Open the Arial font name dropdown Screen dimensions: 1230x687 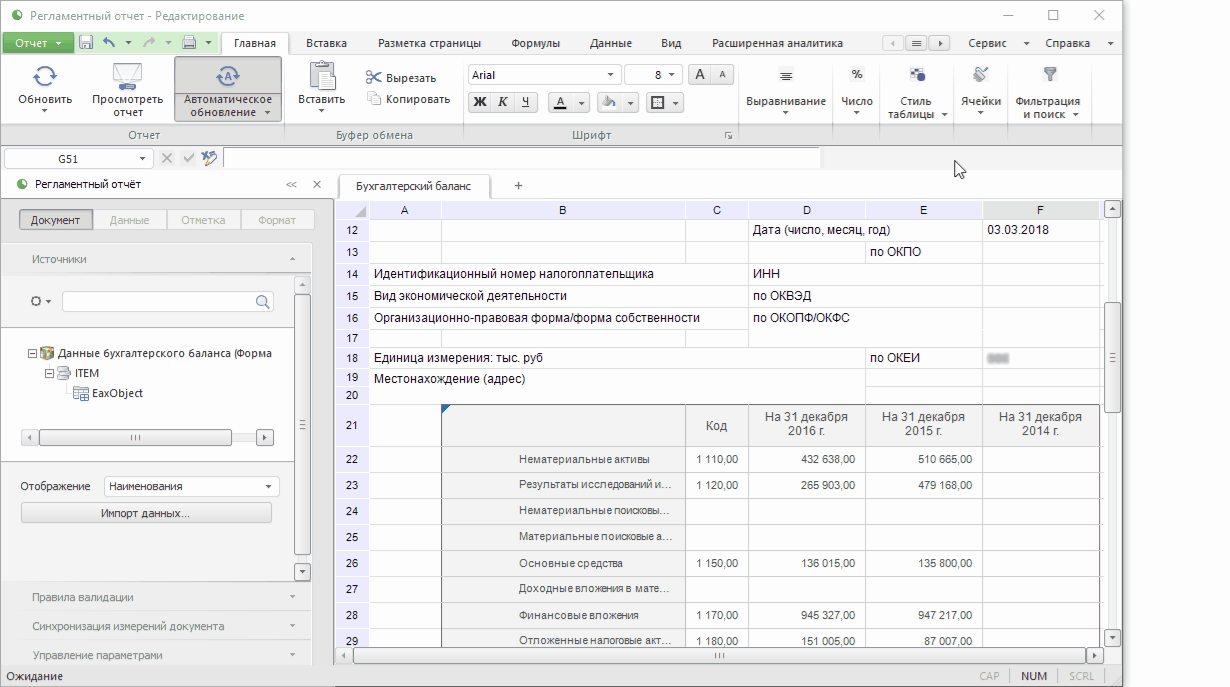pos(610,75)
